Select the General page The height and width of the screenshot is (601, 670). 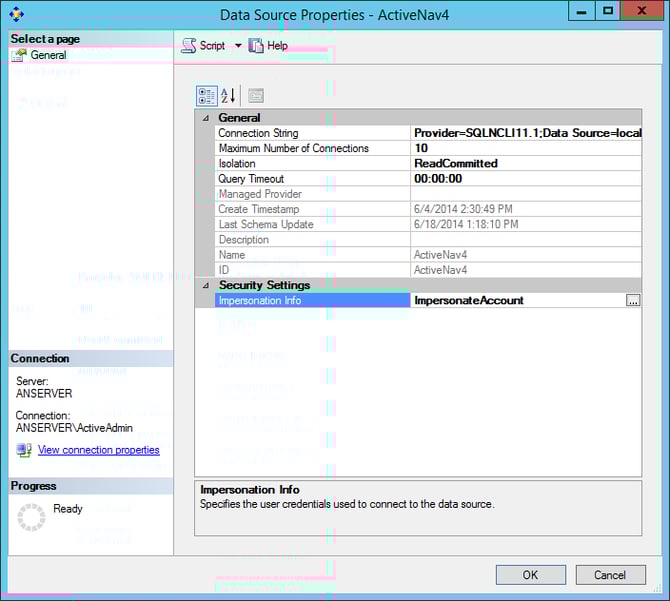[48, 55]
